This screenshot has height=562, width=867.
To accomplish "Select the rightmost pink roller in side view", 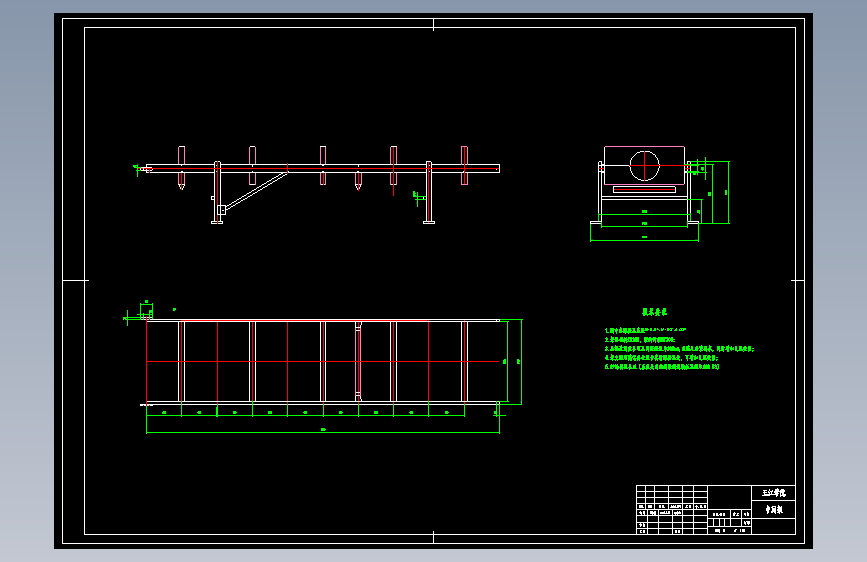I will click(x=464, y=165).
